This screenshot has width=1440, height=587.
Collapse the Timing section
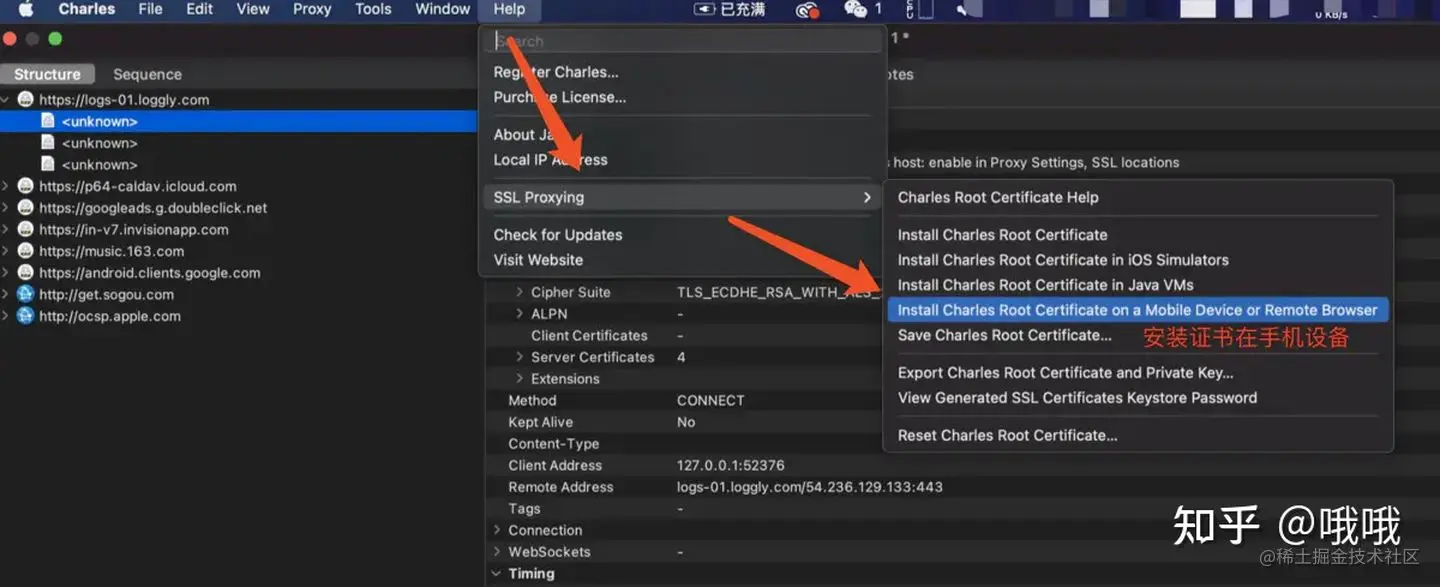coord(497,574)
